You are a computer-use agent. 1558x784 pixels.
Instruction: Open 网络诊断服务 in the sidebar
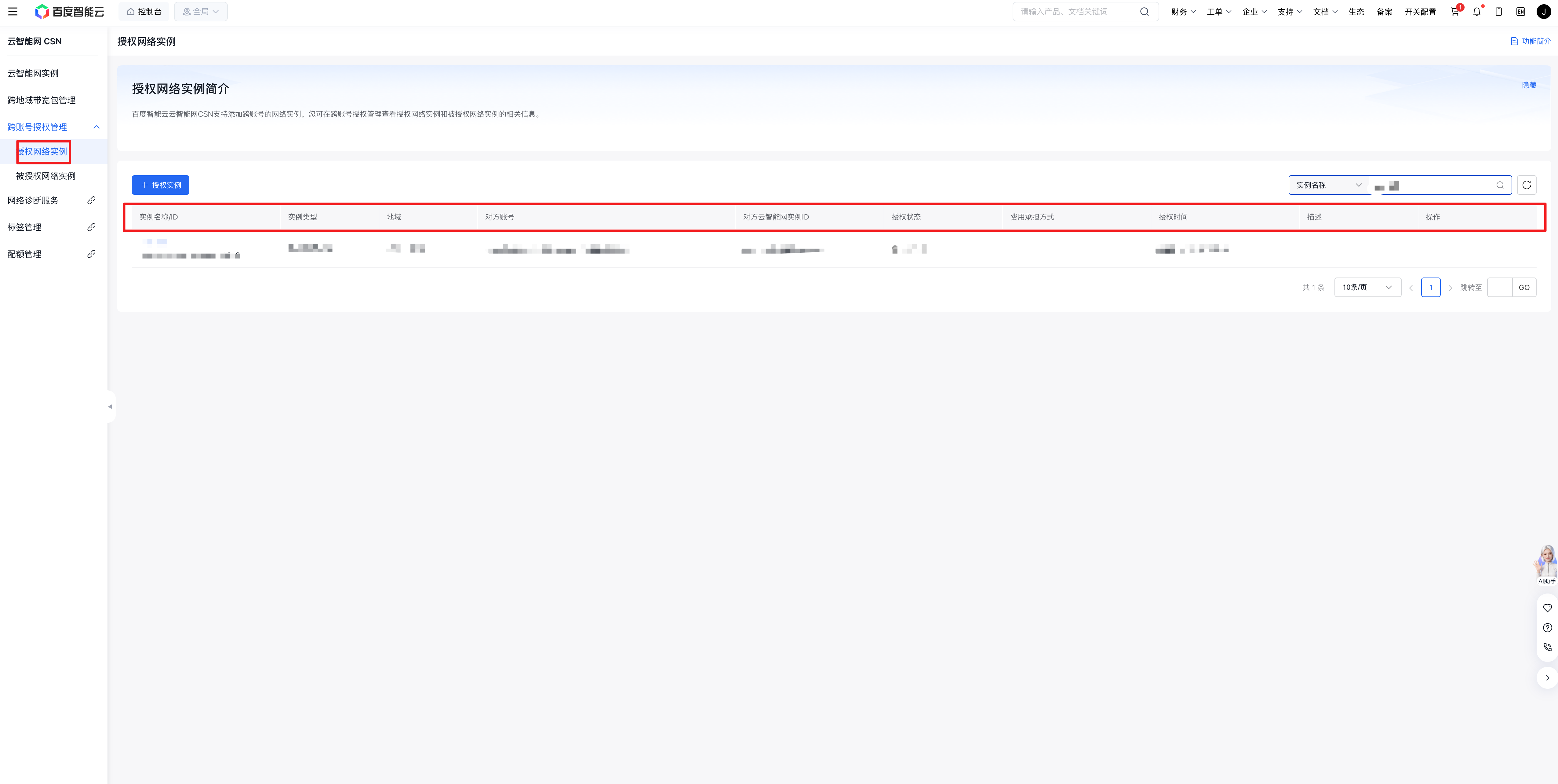[x=33, y=200]
